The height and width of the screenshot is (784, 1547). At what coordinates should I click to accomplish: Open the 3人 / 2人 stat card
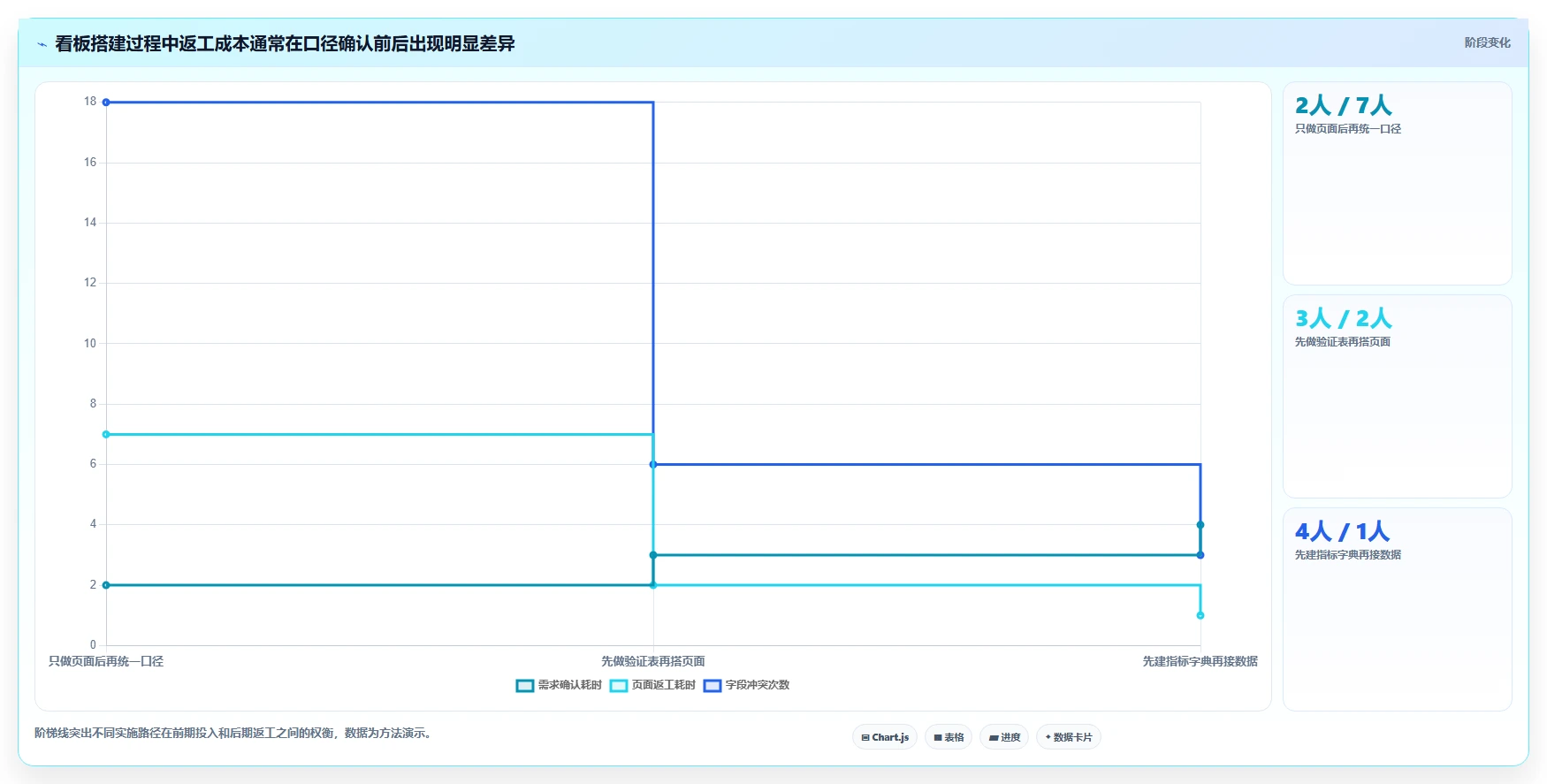[1398, 397]
